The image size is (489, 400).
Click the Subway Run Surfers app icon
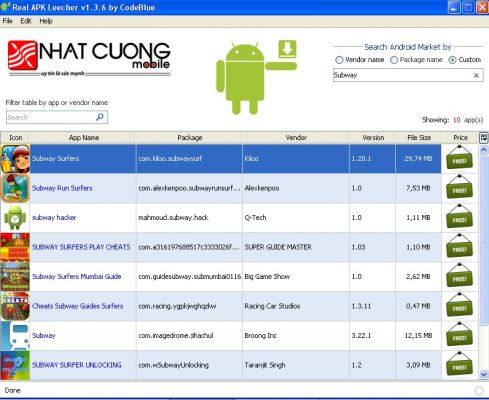15,188
